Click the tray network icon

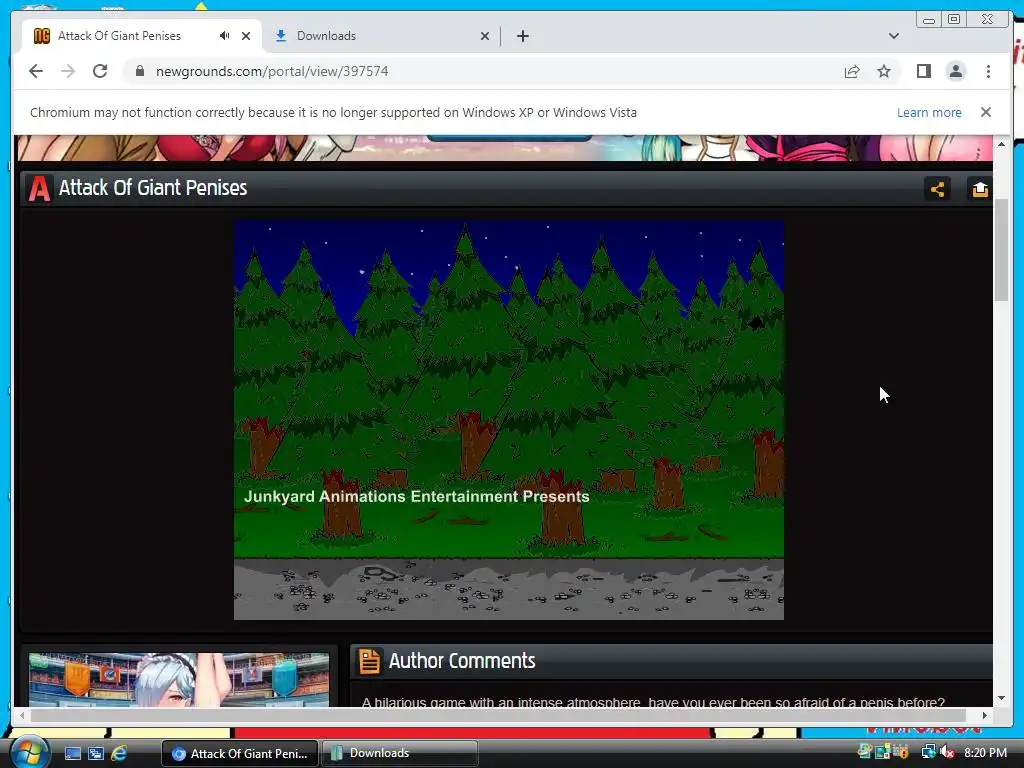point(928,752)
